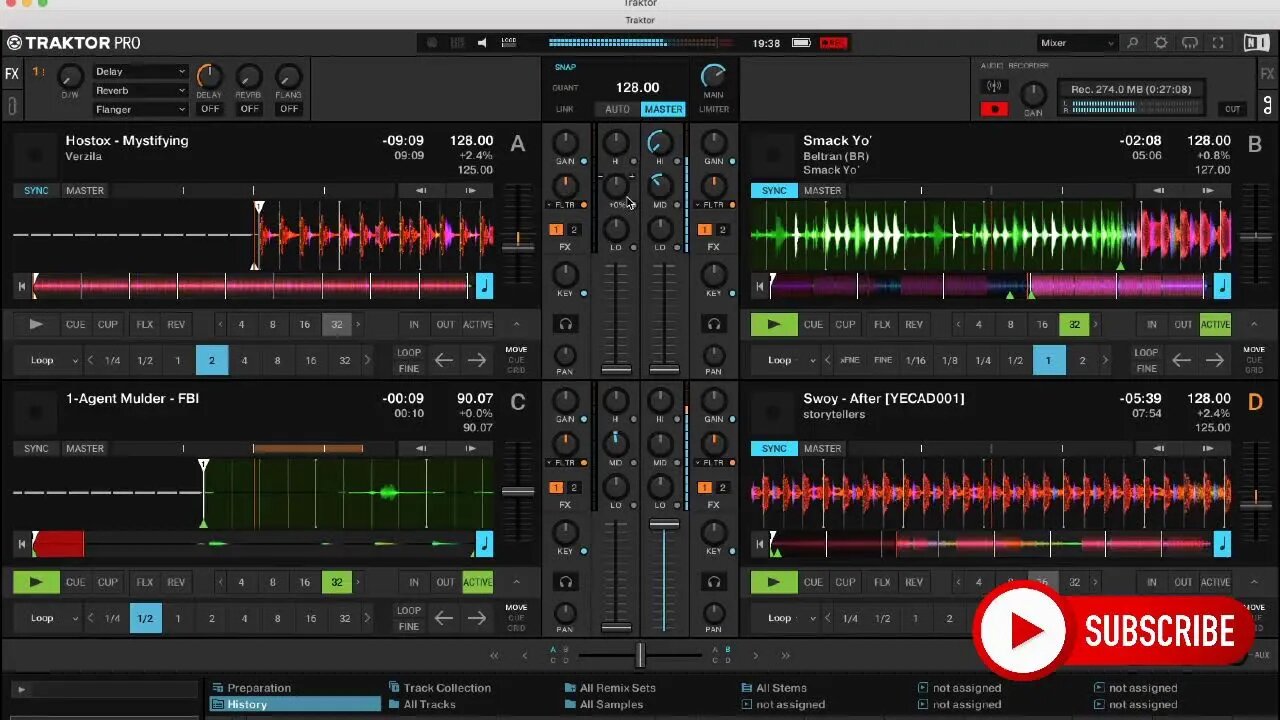Click FLX button on Deck B
Viewport: 1280px width, 720px height.
coord(882,325)
